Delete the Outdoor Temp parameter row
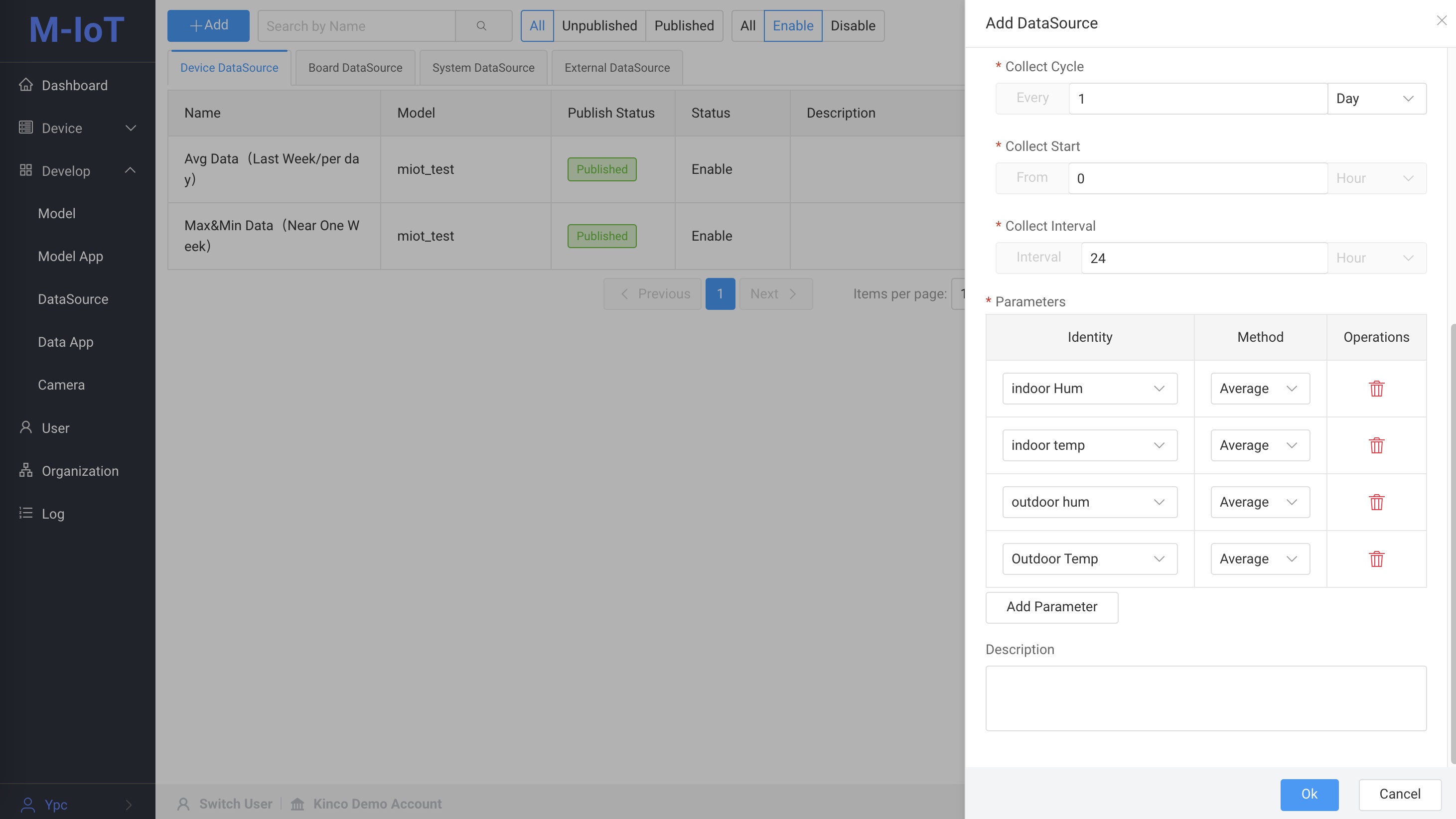 point(1376,559)
